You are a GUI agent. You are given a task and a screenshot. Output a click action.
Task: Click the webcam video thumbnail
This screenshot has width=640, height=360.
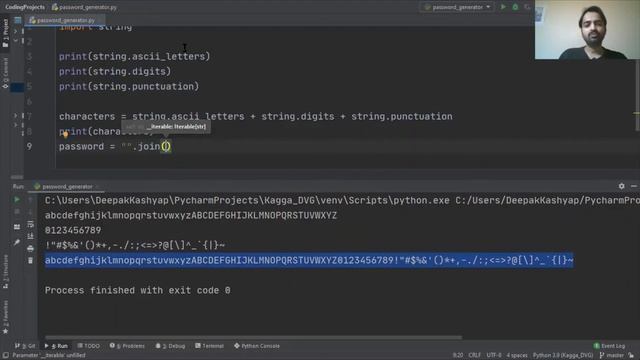pos(587,30)
